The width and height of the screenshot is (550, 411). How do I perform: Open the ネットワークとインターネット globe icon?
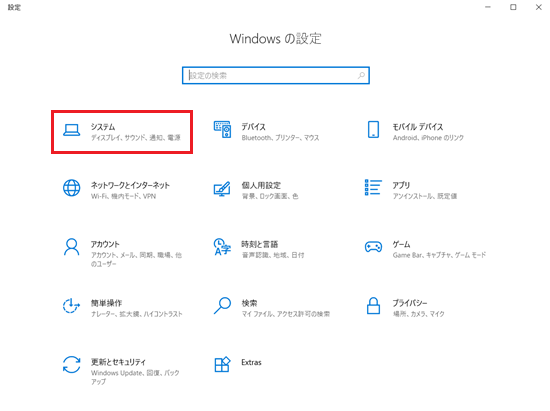point(72,188)
